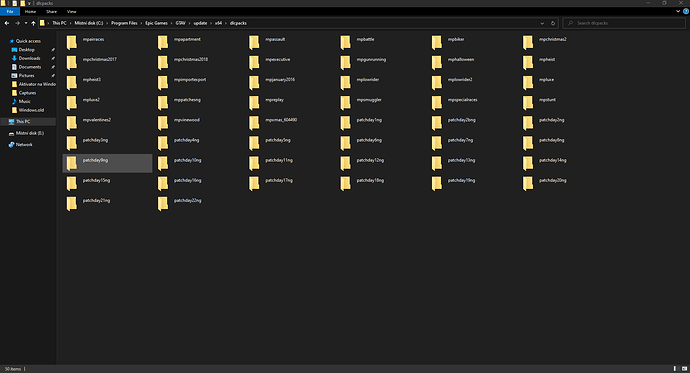This screenshot has width=690, height=373.
Task: Select the mpimportexport folder icon
Action: pyautogui.click(x=163, y=83)
